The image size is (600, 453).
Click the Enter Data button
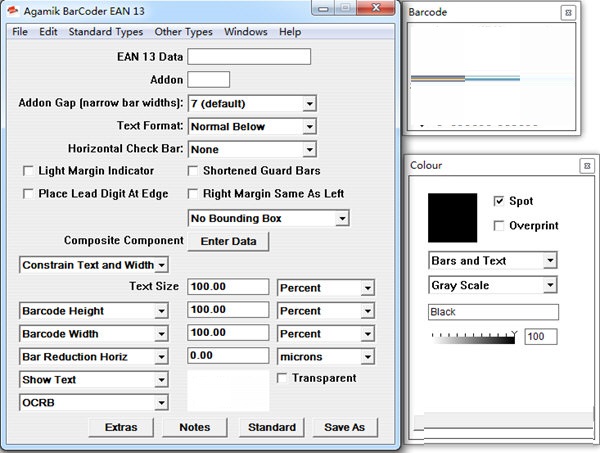click(228, 241)
